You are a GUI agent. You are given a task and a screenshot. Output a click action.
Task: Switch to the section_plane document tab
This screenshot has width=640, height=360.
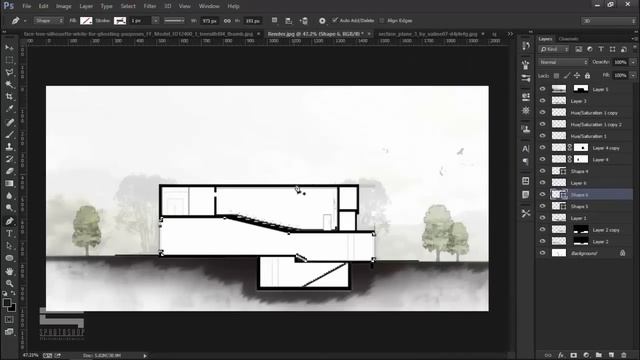point(428,34)
